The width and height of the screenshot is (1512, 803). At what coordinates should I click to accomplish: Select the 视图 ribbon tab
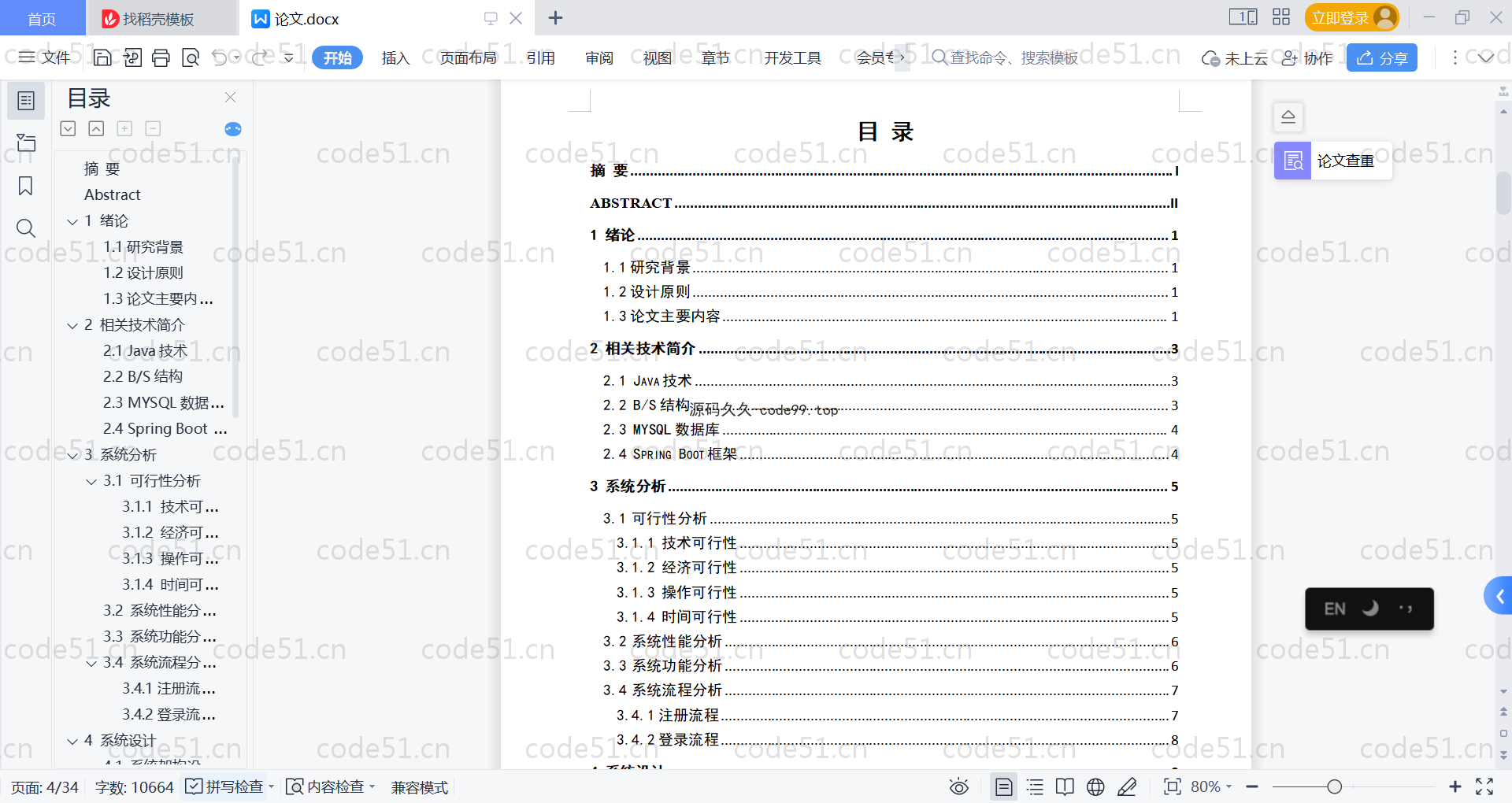click(658, 57)
